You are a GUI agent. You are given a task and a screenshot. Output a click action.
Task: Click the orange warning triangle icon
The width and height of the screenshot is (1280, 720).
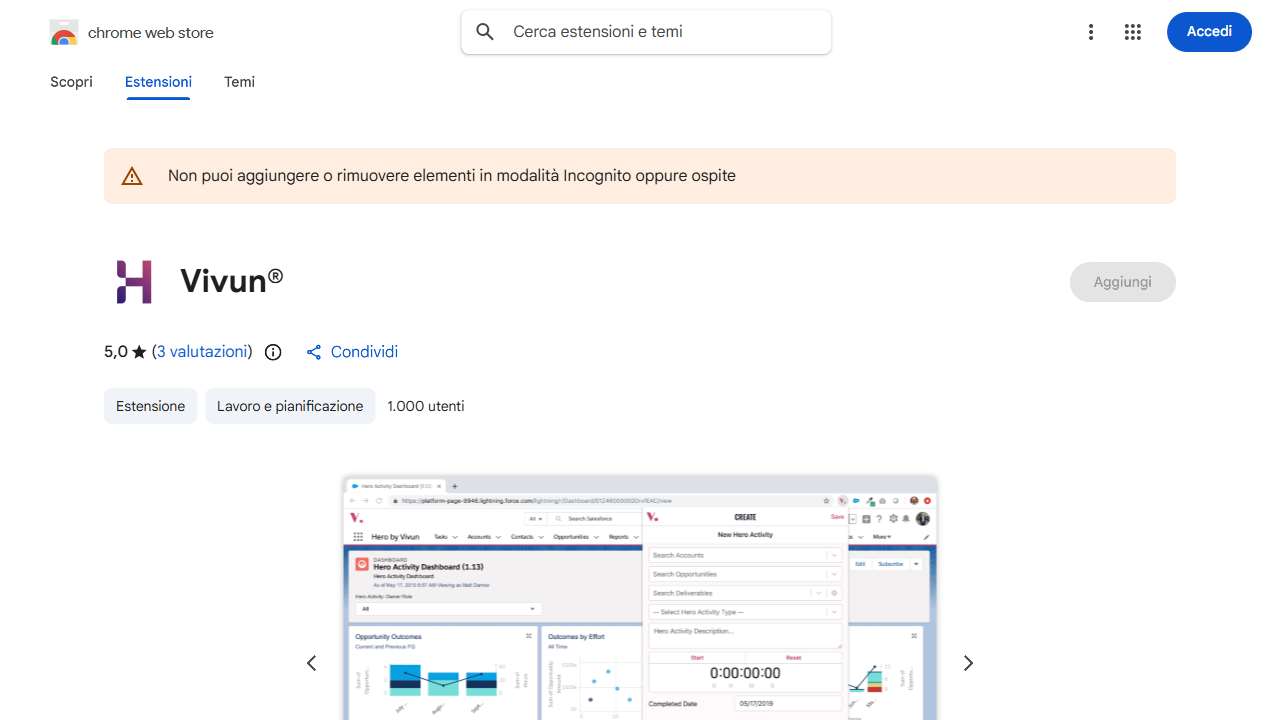[132, 176]
